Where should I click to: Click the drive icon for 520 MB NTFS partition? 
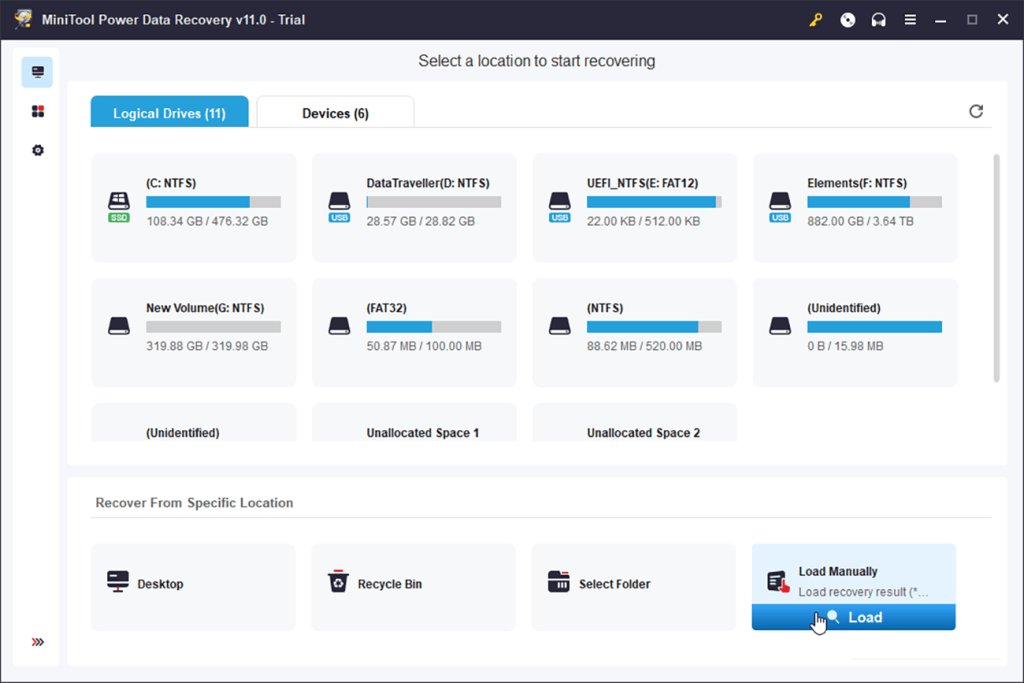pyautogui.click(x=560, y=326)
